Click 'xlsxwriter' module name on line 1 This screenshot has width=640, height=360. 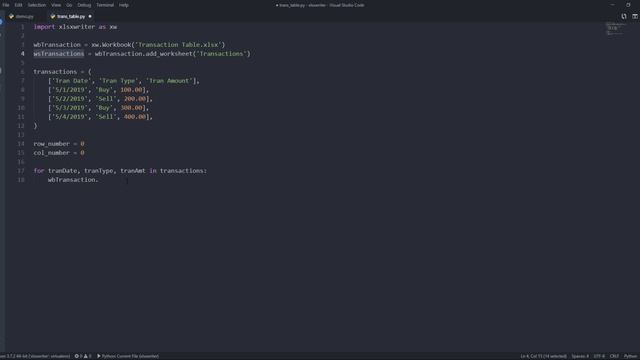(77, 27)
